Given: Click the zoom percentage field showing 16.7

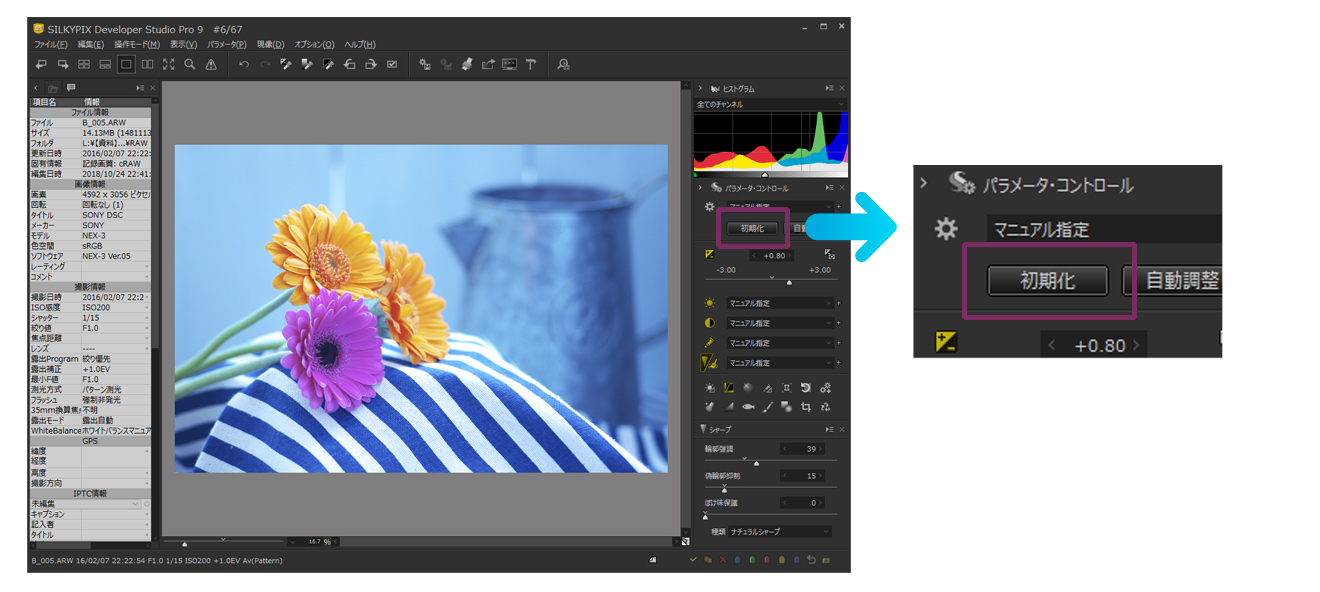Looking at the screenshot, I should [315, 542].
